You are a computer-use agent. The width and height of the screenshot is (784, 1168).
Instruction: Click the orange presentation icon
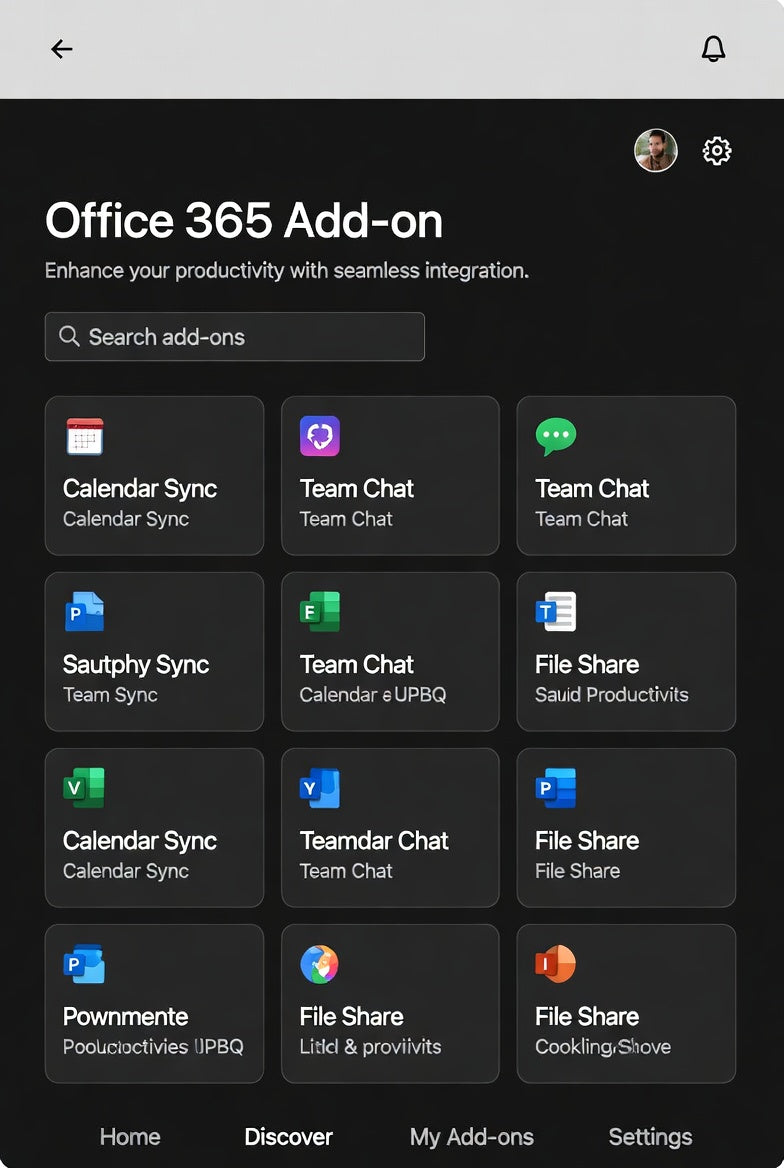coord(556,964)
